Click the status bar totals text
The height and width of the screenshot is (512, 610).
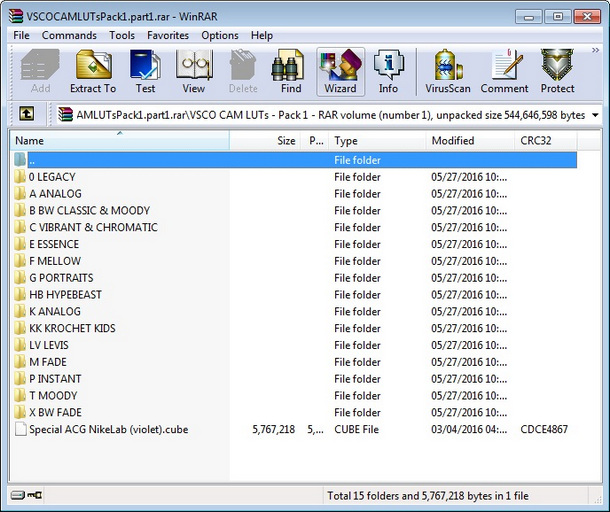click(x=428, y=496)
